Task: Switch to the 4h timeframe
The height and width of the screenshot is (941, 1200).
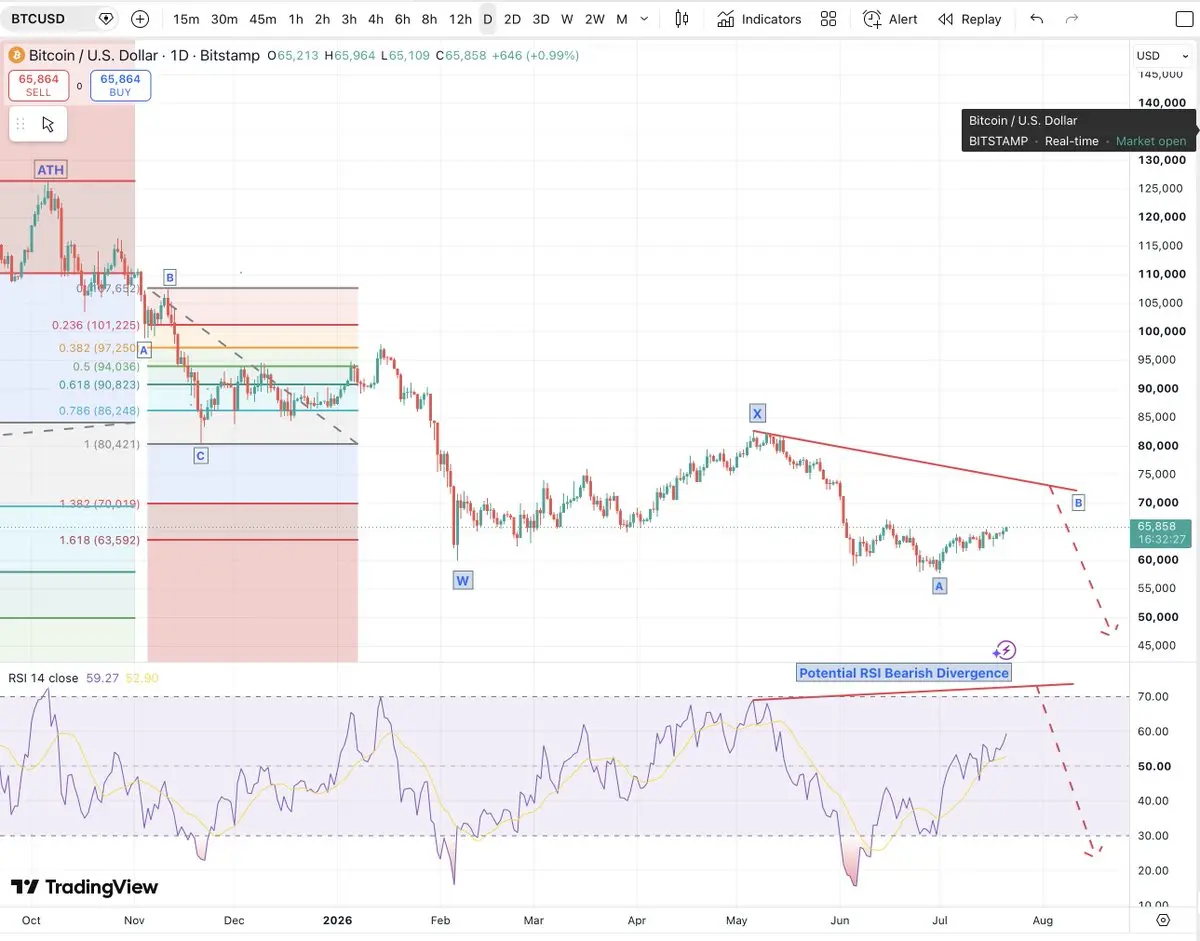Action: pos(375,19)
